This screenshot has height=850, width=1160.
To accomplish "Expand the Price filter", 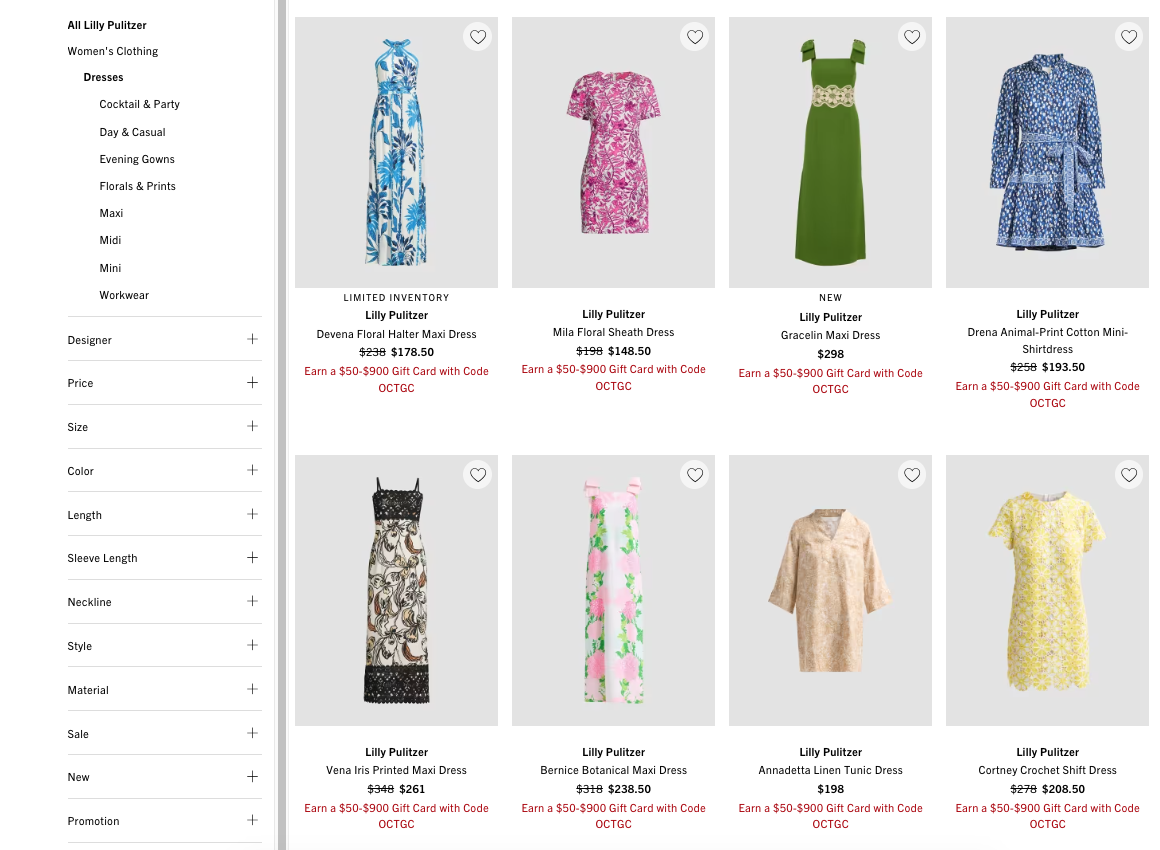I will 164,383.
